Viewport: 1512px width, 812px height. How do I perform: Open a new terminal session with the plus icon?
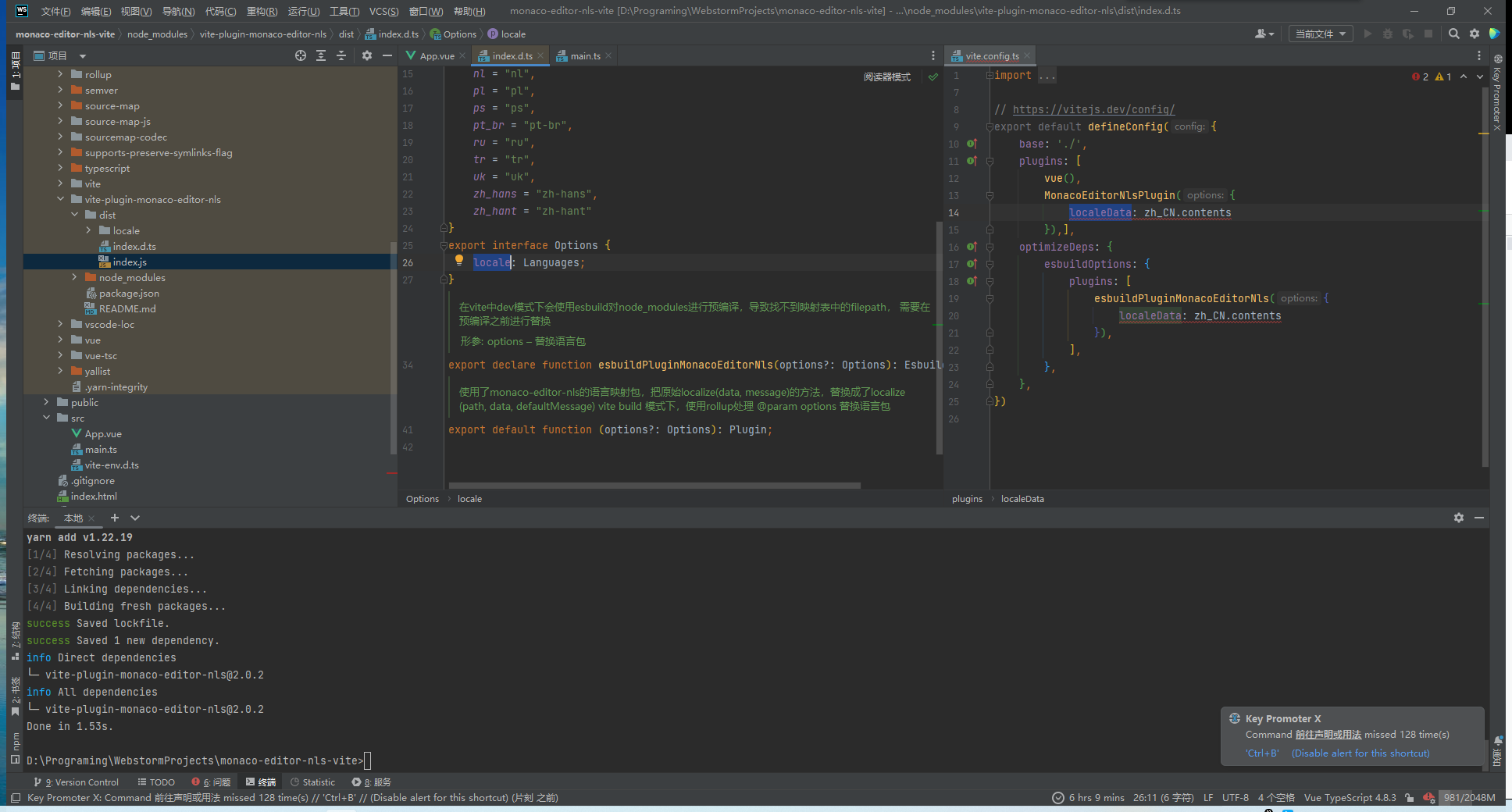click(114, 518)
